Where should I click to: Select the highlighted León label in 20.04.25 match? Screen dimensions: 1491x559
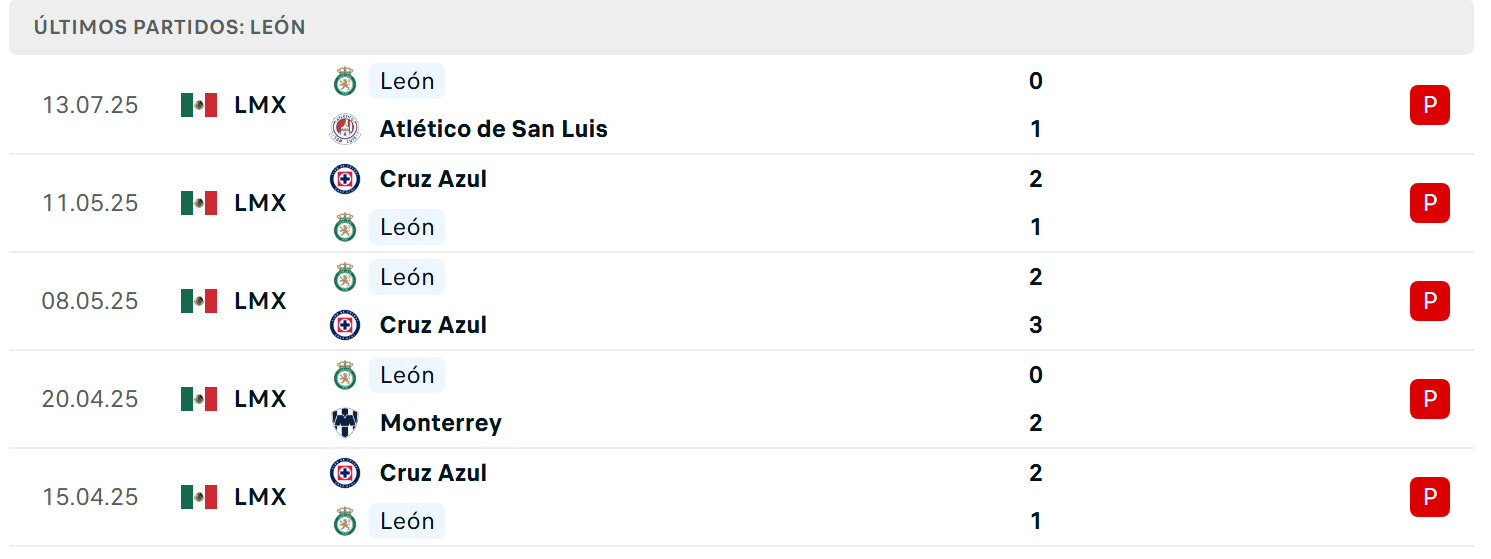click(407, 375)
